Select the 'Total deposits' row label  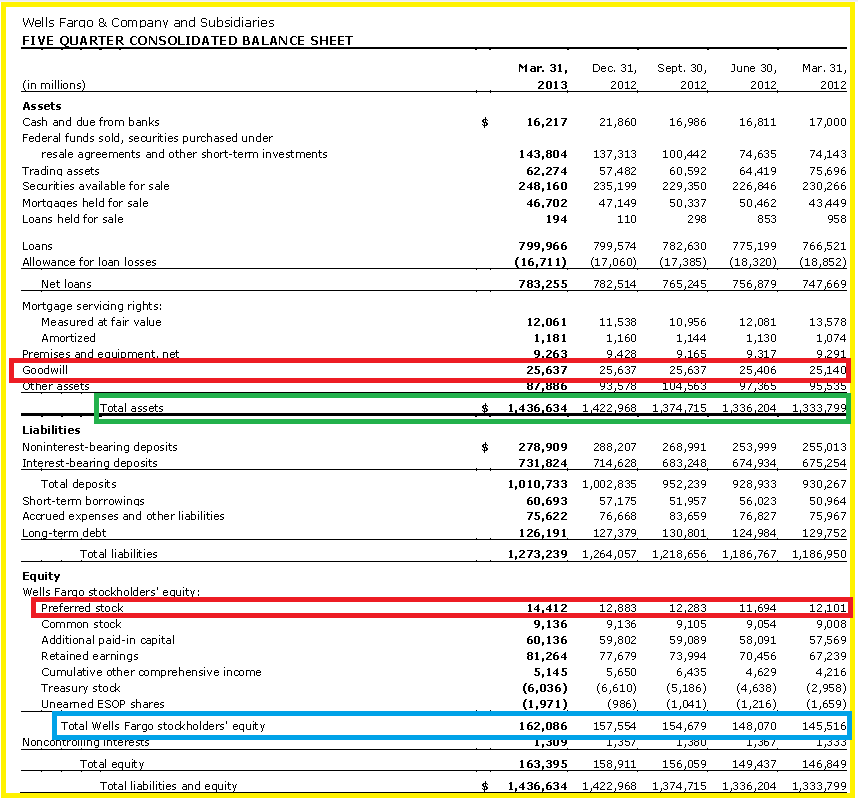79,484
